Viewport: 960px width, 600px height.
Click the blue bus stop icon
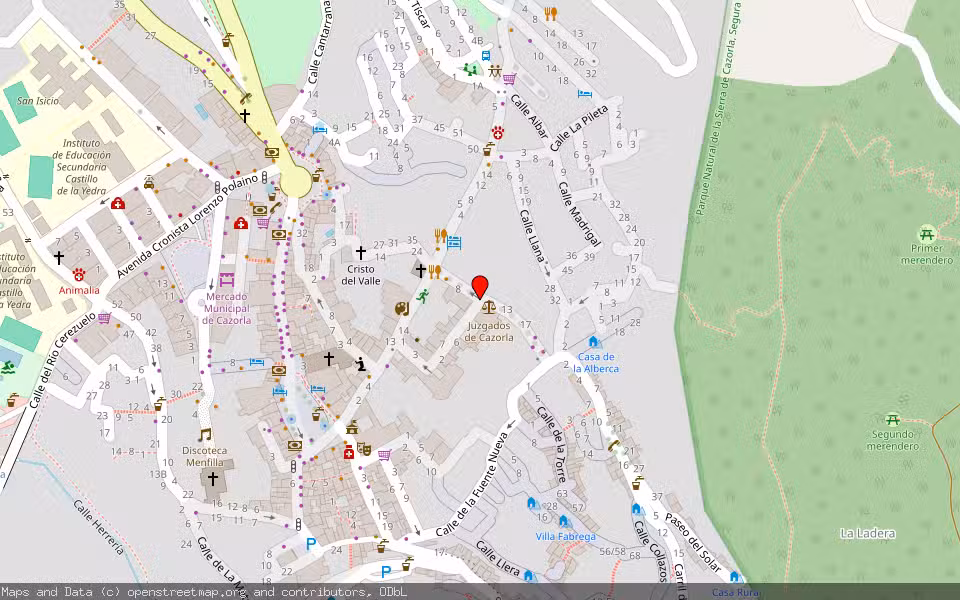pos(486,56)
